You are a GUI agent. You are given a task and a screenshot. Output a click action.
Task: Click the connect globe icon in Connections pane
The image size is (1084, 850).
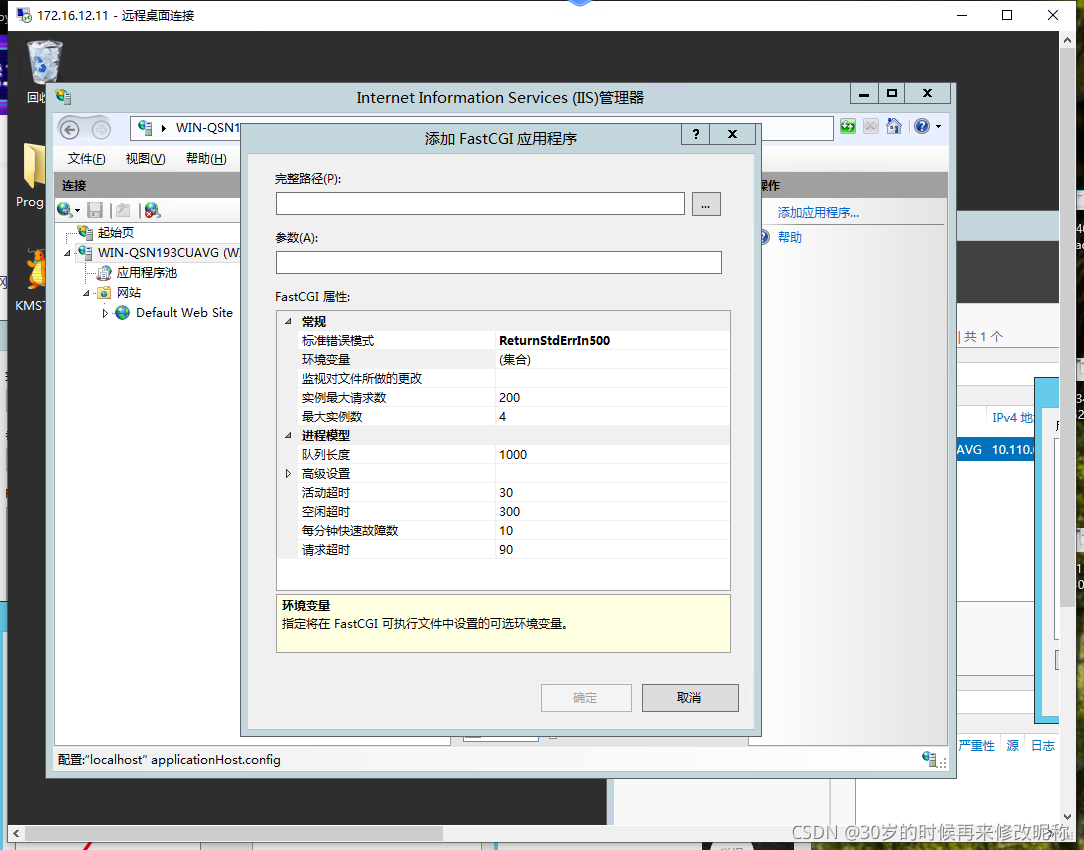click(x=65, y=210)
